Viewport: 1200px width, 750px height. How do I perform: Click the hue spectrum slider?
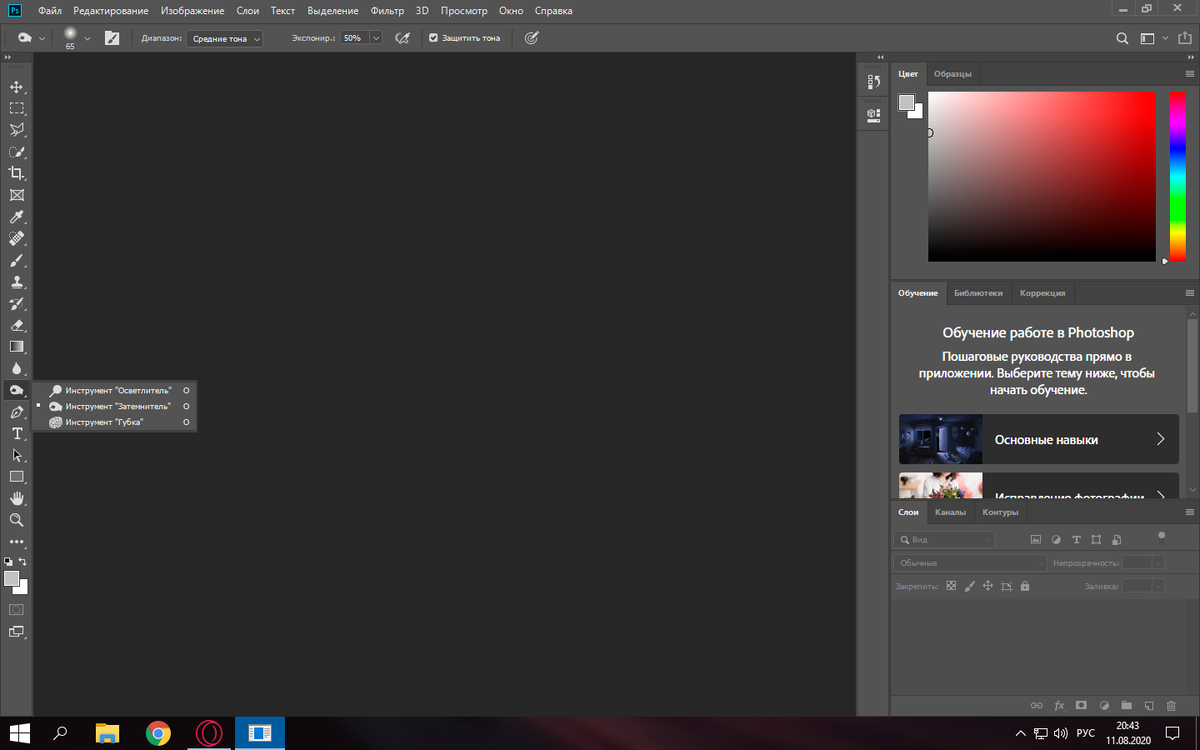click(1177, 176)
